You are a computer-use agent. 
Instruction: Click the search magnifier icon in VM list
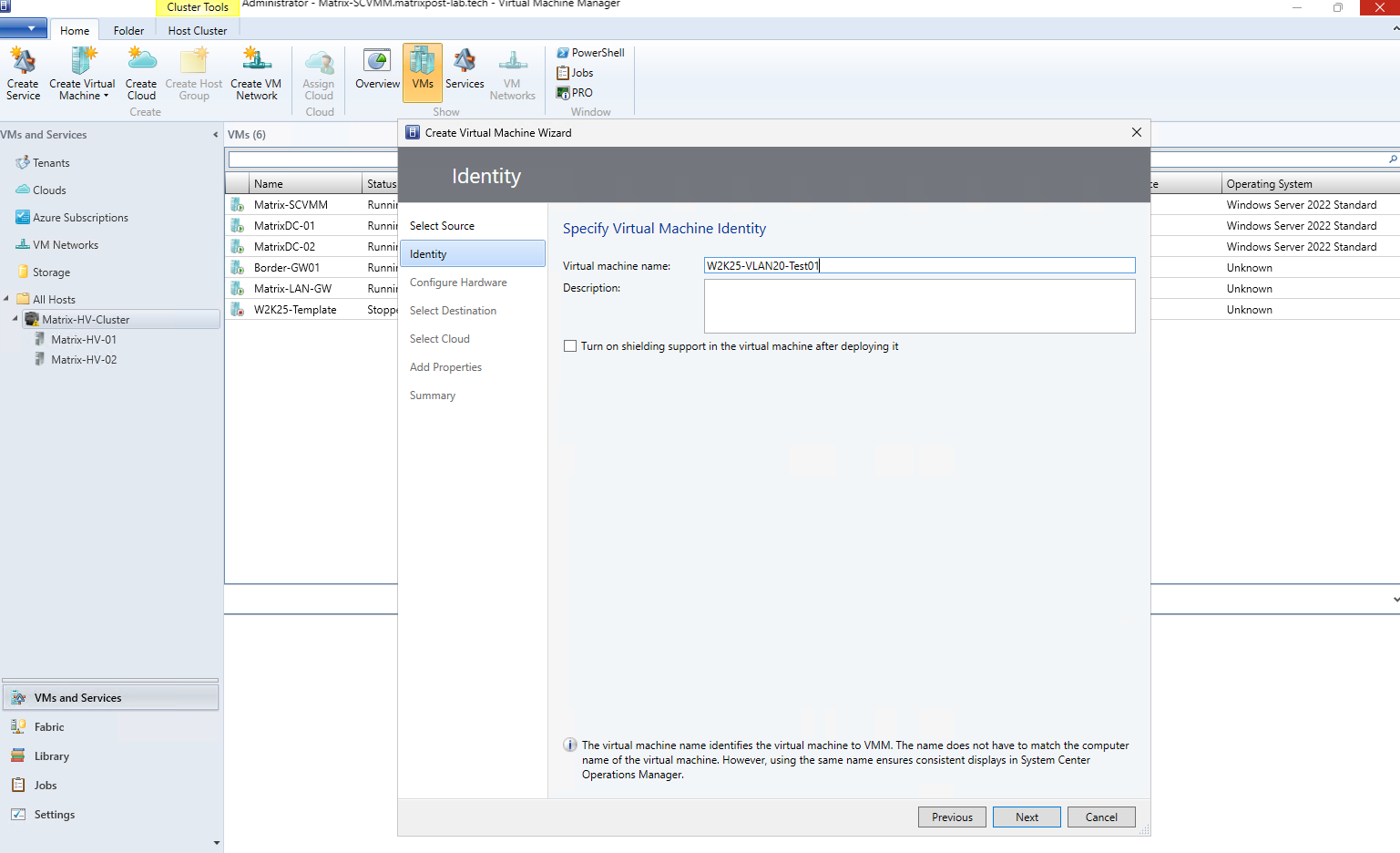(x=1394, y=159)
